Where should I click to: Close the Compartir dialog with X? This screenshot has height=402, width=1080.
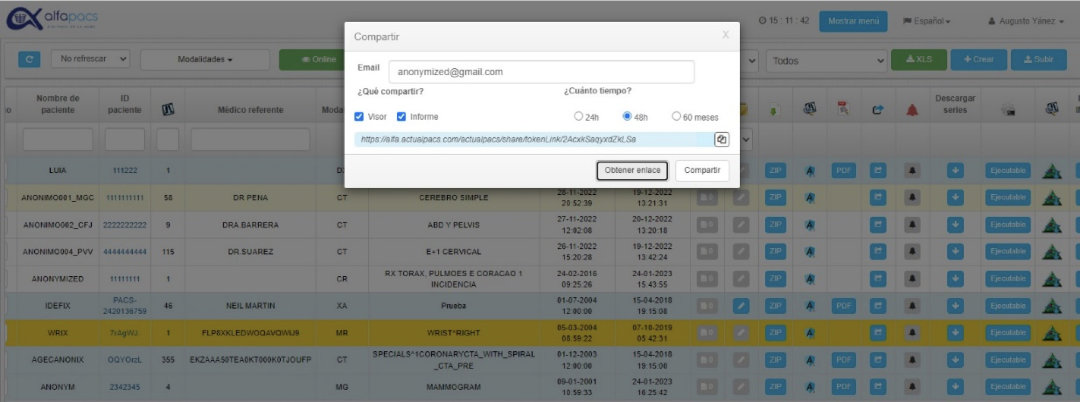(725, 35)
